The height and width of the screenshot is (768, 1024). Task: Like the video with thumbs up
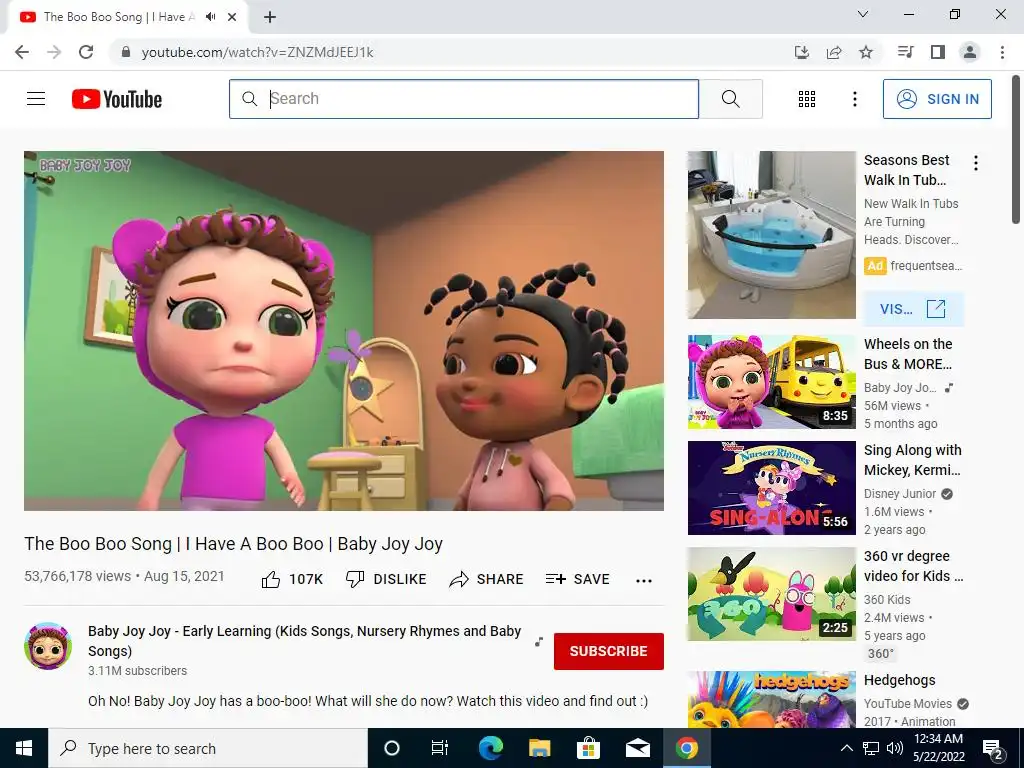292,579
